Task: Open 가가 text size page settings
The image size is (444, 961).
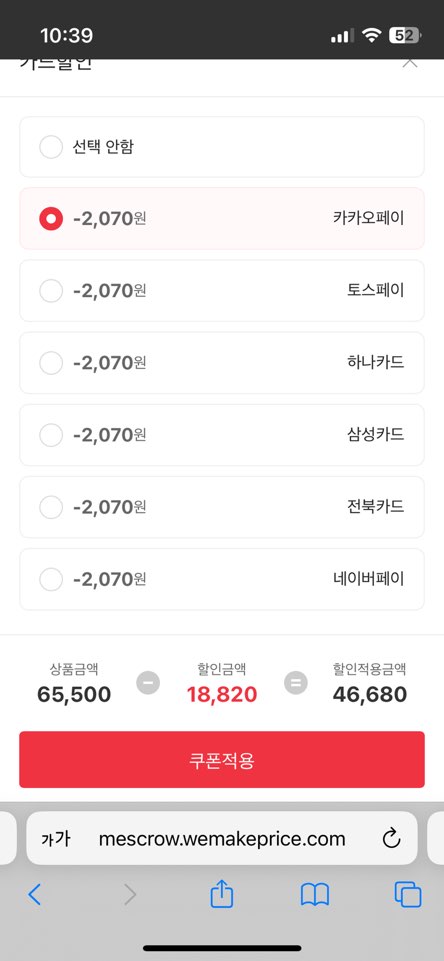Action: 56,838
